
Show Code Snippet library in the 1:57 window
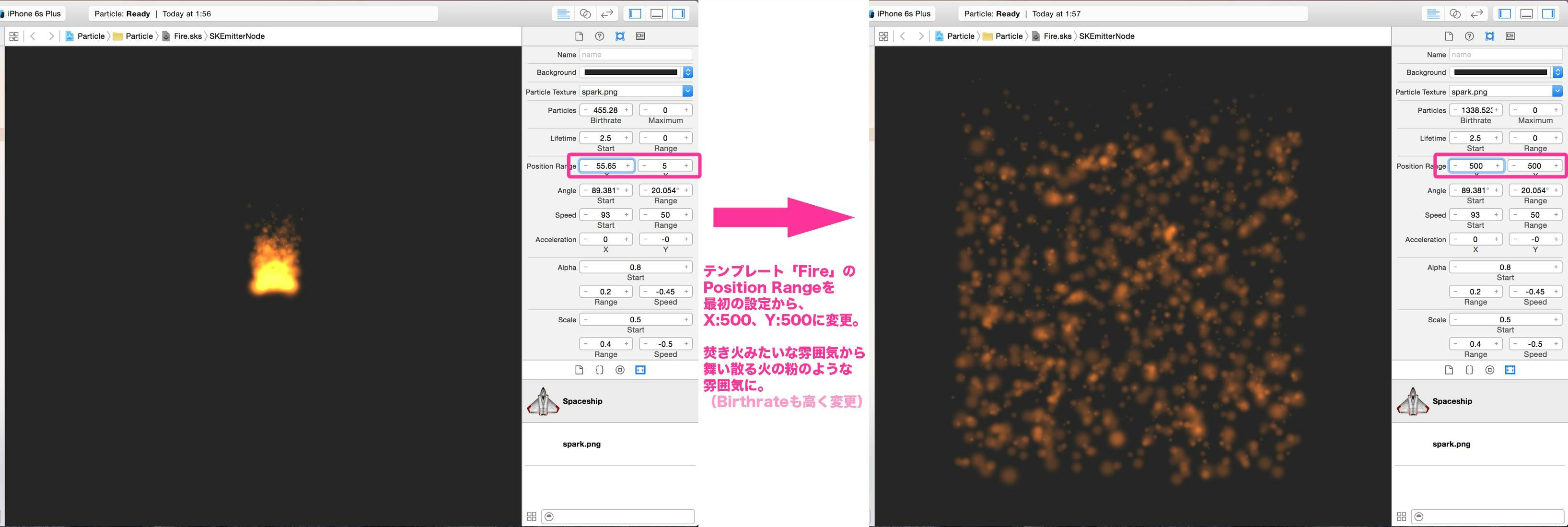[1469, 370]
